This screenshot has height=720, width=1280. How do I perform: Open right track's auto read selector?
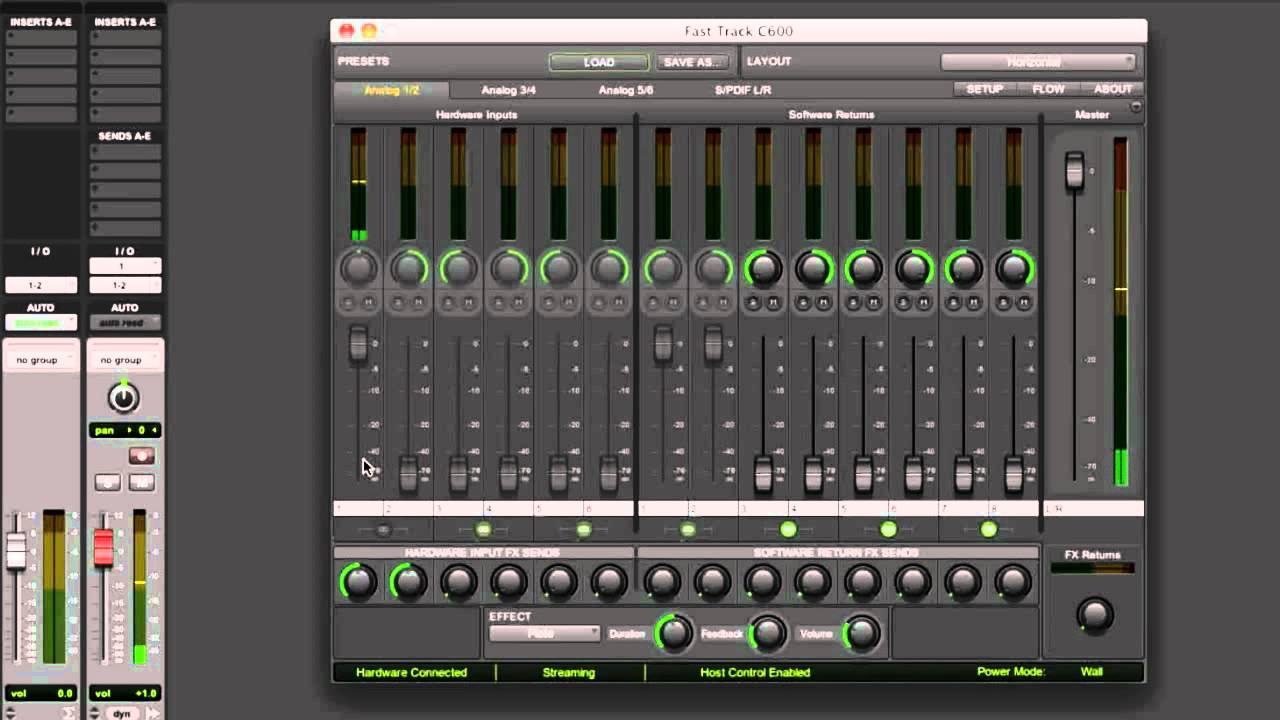coord(125,323)
